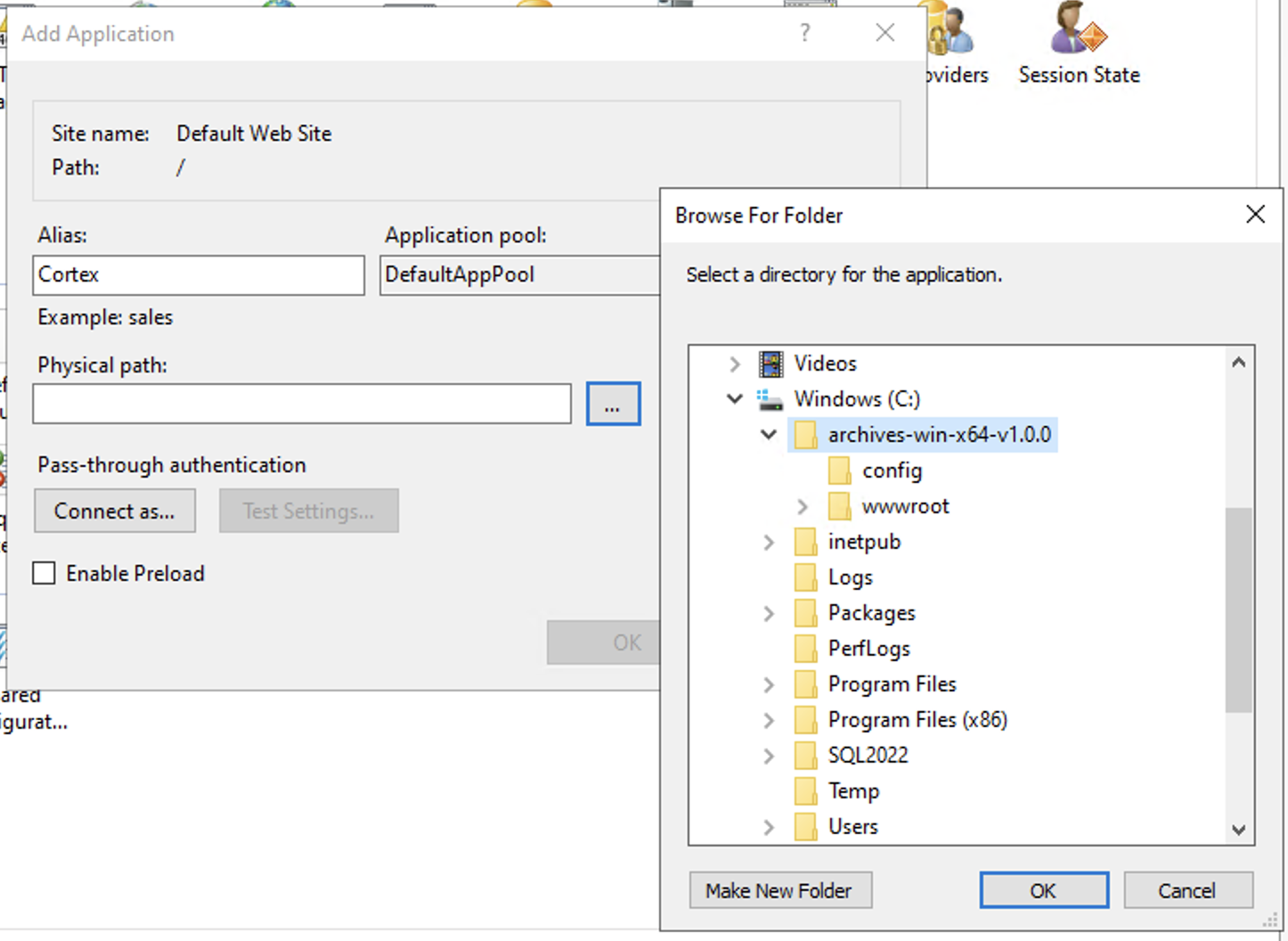
Task: Click the Alias field containing Cortex
Action: (x=199, y=274)
